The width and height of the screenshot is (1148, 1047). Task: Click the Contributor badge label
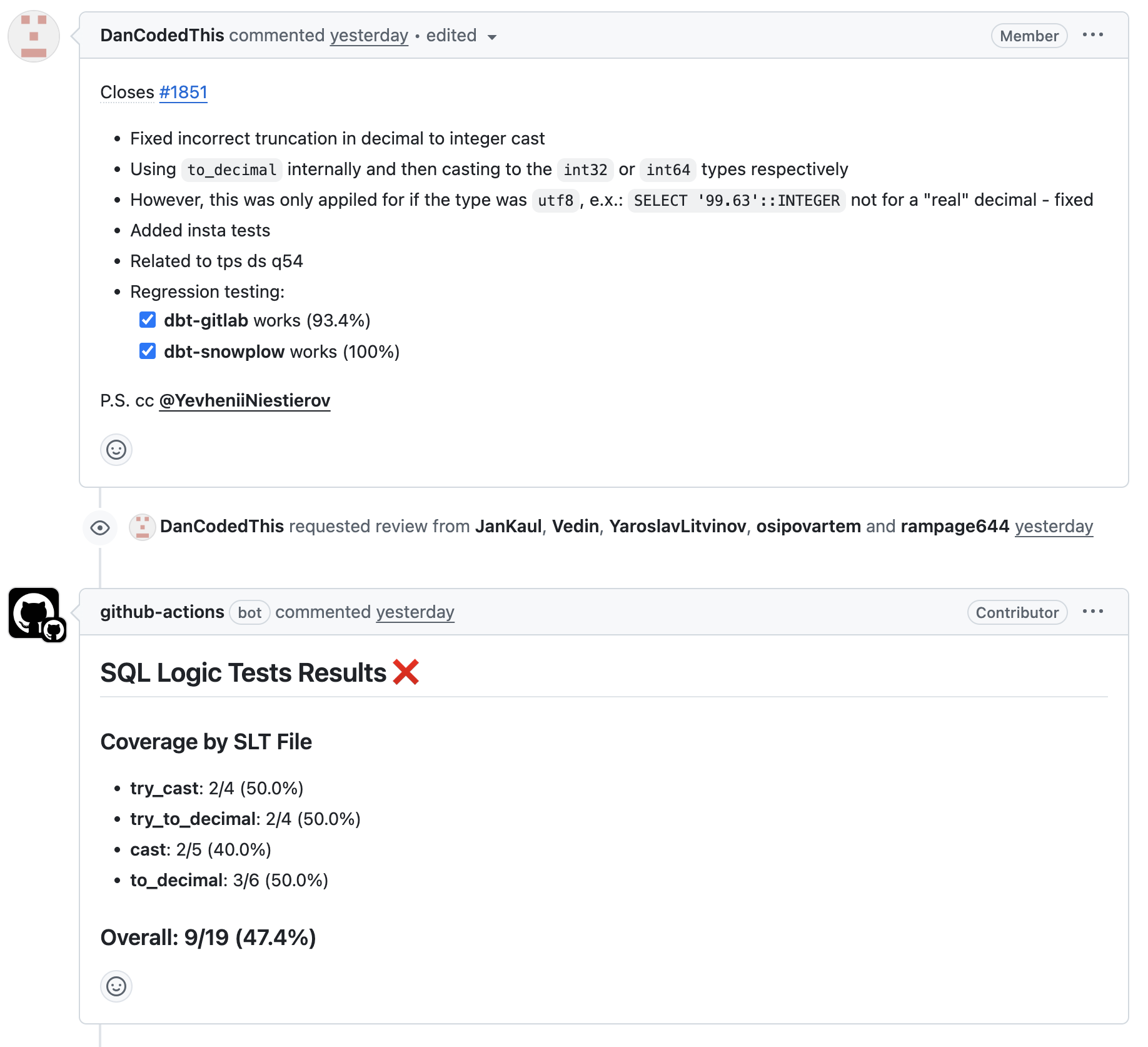[x=1017, y=613]
